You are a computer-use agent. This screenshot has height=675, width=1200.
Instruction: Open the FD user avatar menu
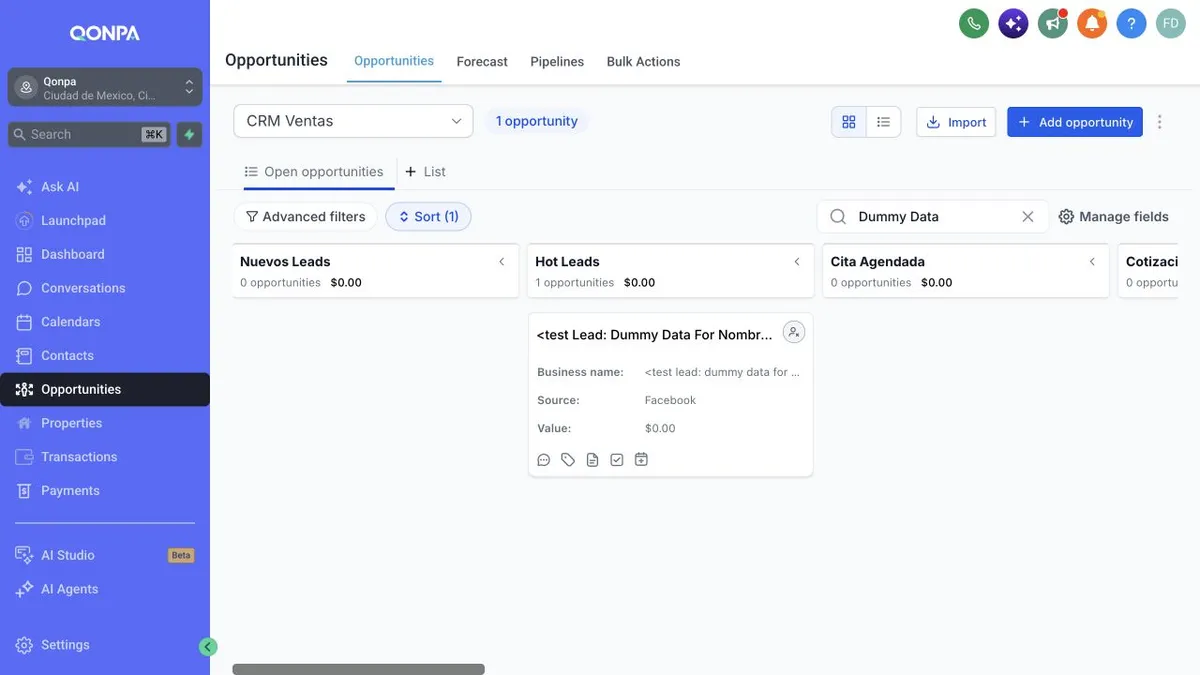(1171, 23)
